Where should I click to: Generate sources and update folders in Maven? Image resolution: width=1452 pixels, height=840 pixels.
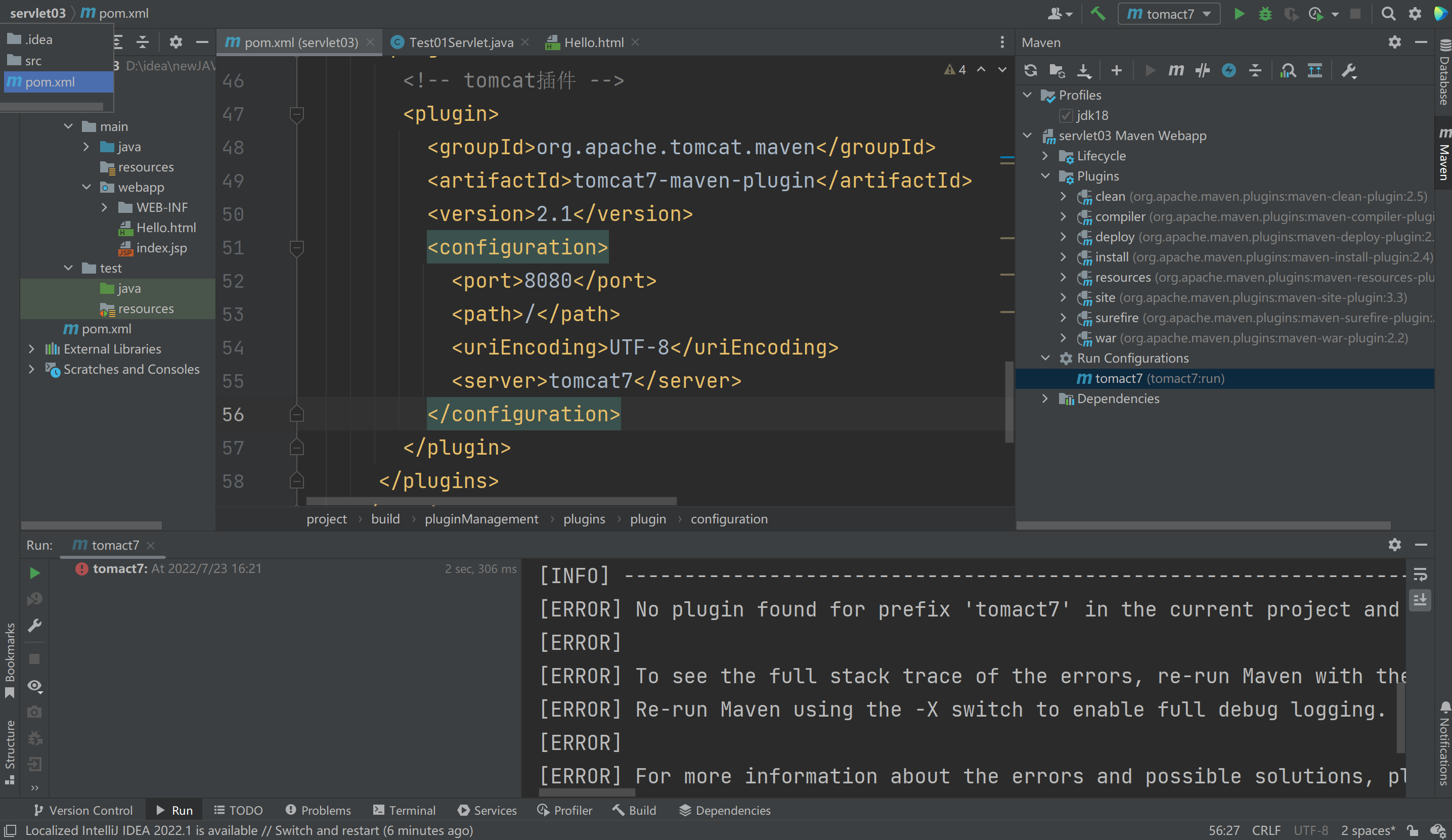pos(1057,71)
